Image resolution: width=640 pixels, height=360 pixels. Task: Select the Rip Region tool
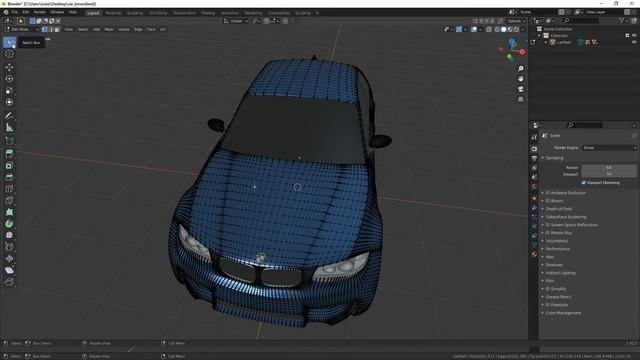click(9, 282)
